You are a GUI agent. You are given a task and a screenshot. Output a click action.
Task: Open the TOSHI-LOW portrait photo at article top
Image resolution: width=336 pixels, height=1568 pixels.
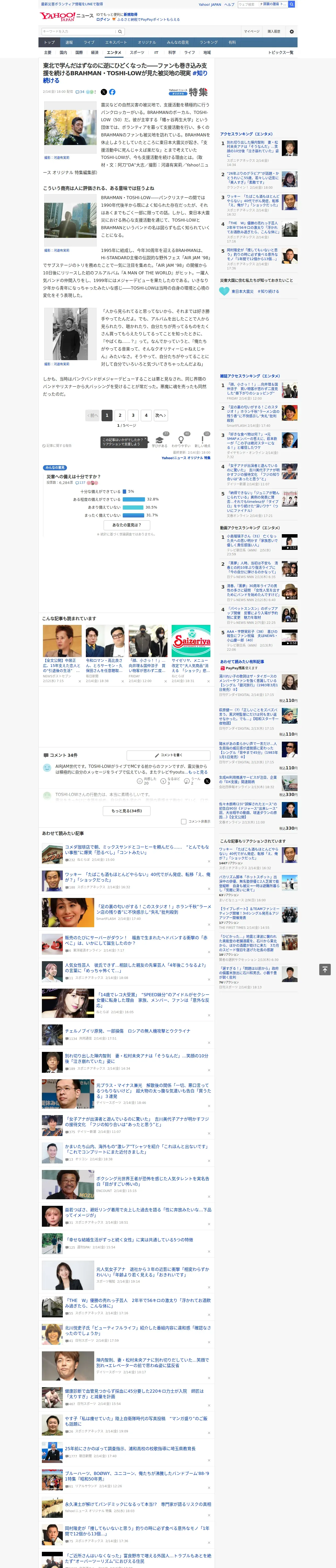(x=70, y=128)
